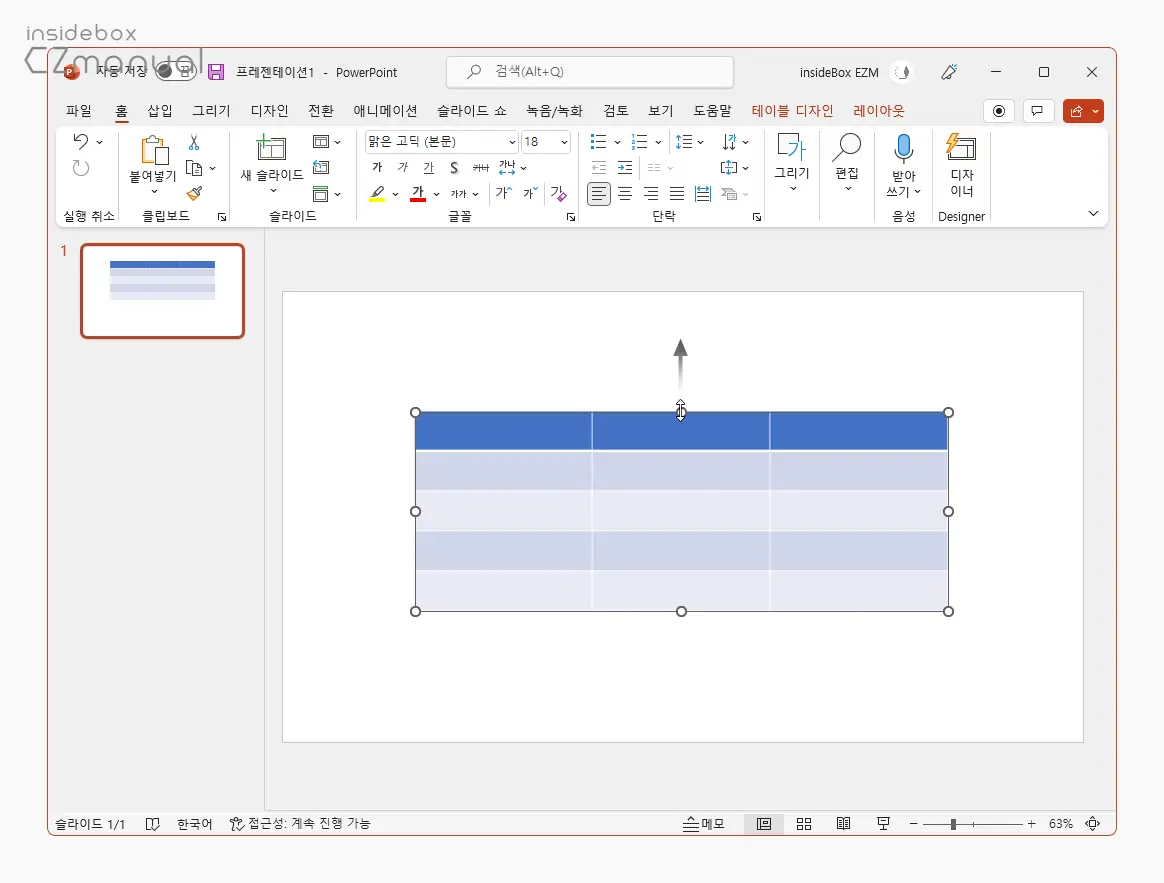Open the Insert (삽입) ribbon tab
1164x883 pixels.
click(160, 111)
